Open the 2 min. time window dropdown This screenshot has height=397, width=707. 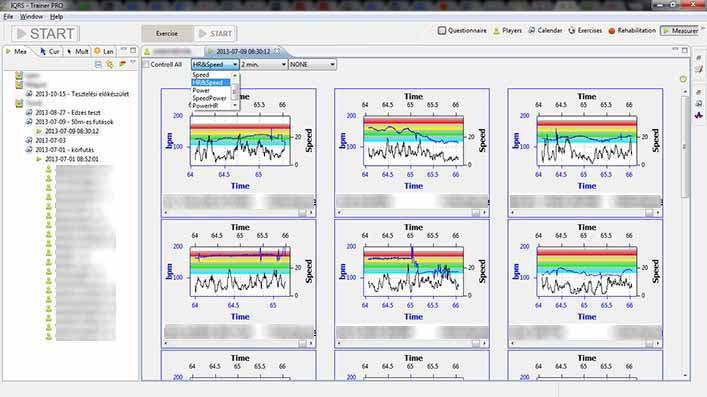pos(263,65)
